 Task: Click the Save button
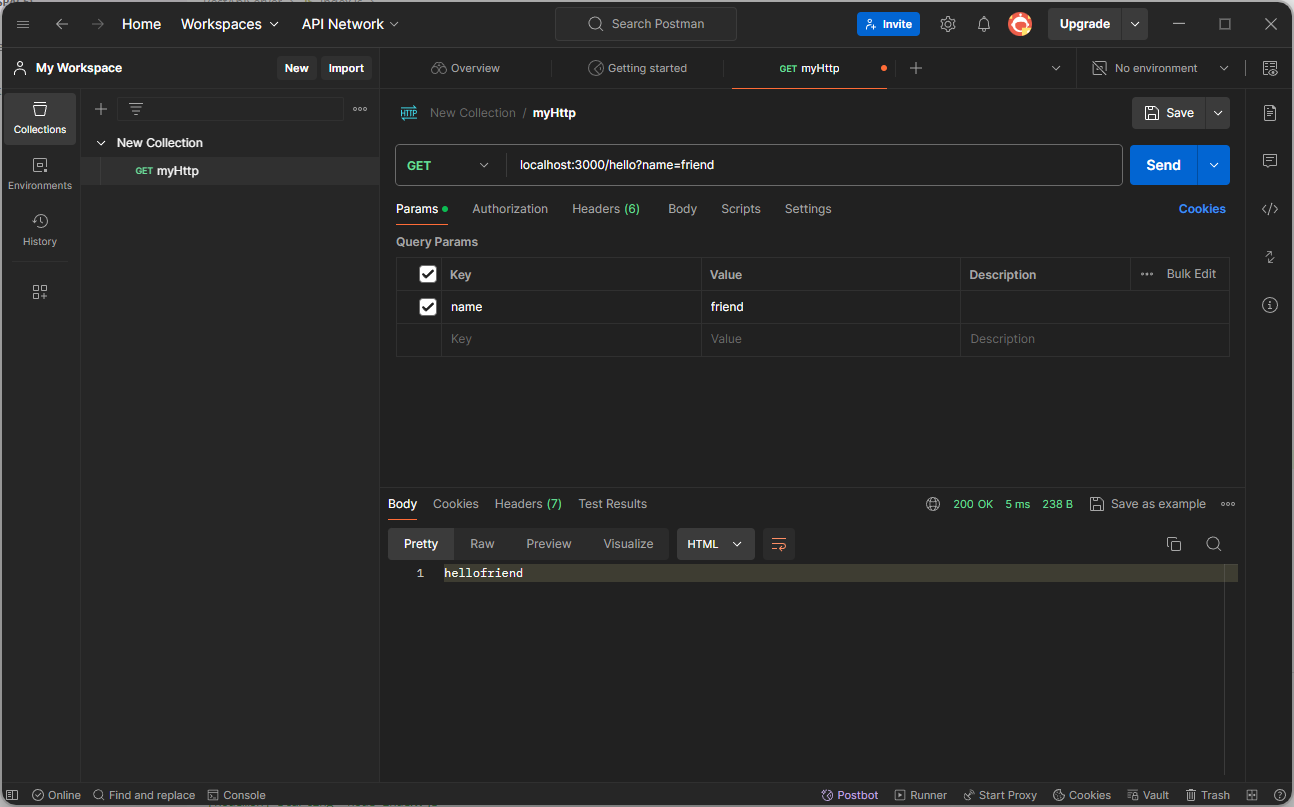click(1169, 113)
